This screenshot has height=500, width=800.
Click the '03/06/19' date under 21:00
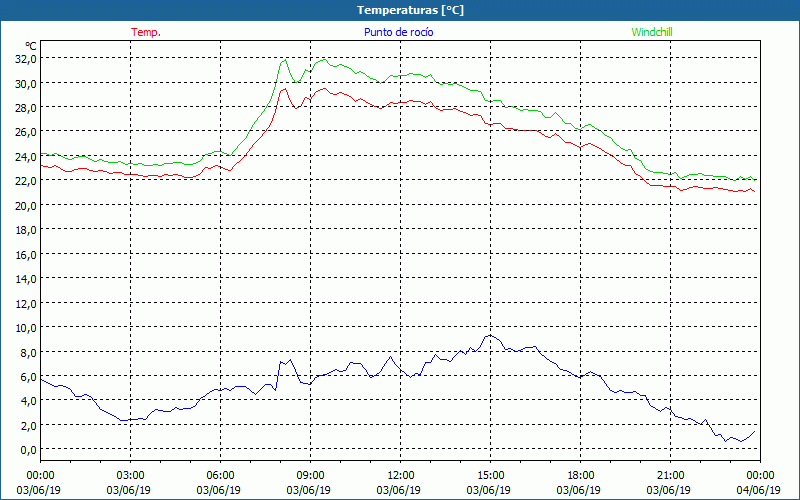coord(668,490)
